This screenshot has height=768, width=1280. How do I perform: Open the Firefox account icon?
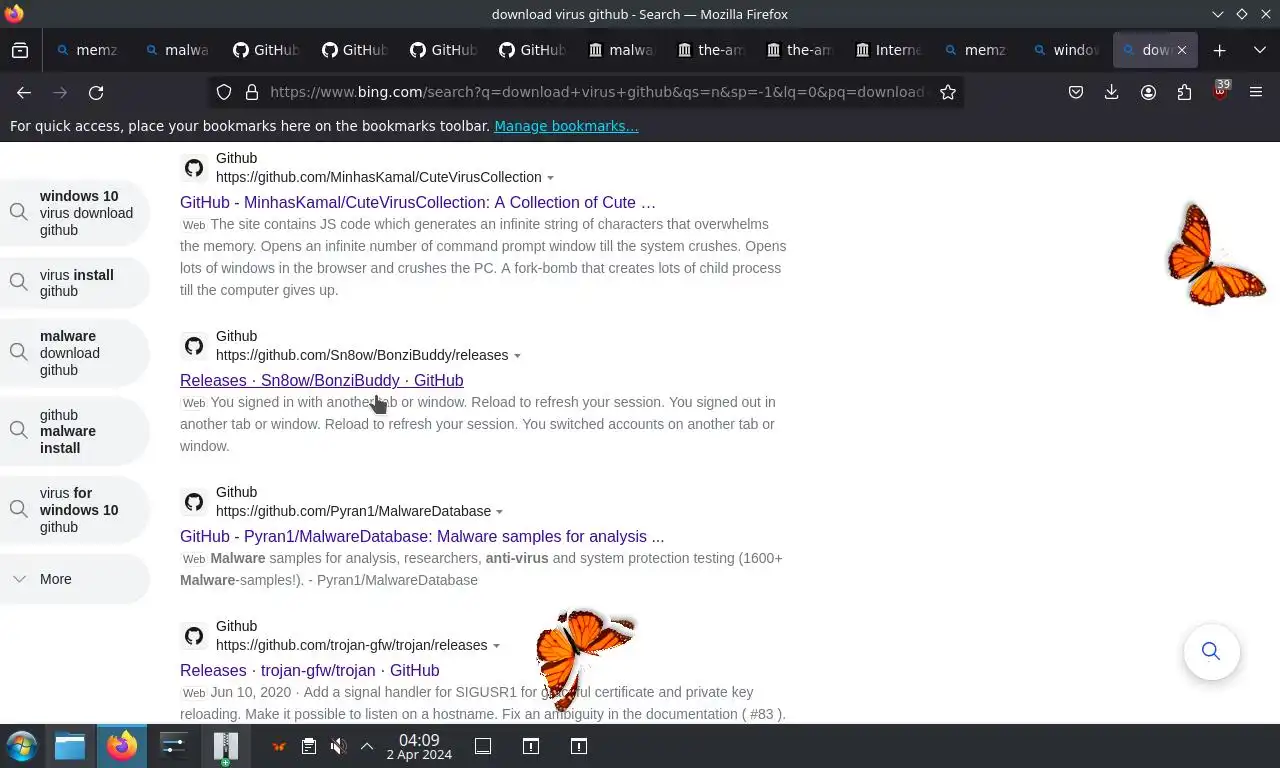pos(1148,92)
